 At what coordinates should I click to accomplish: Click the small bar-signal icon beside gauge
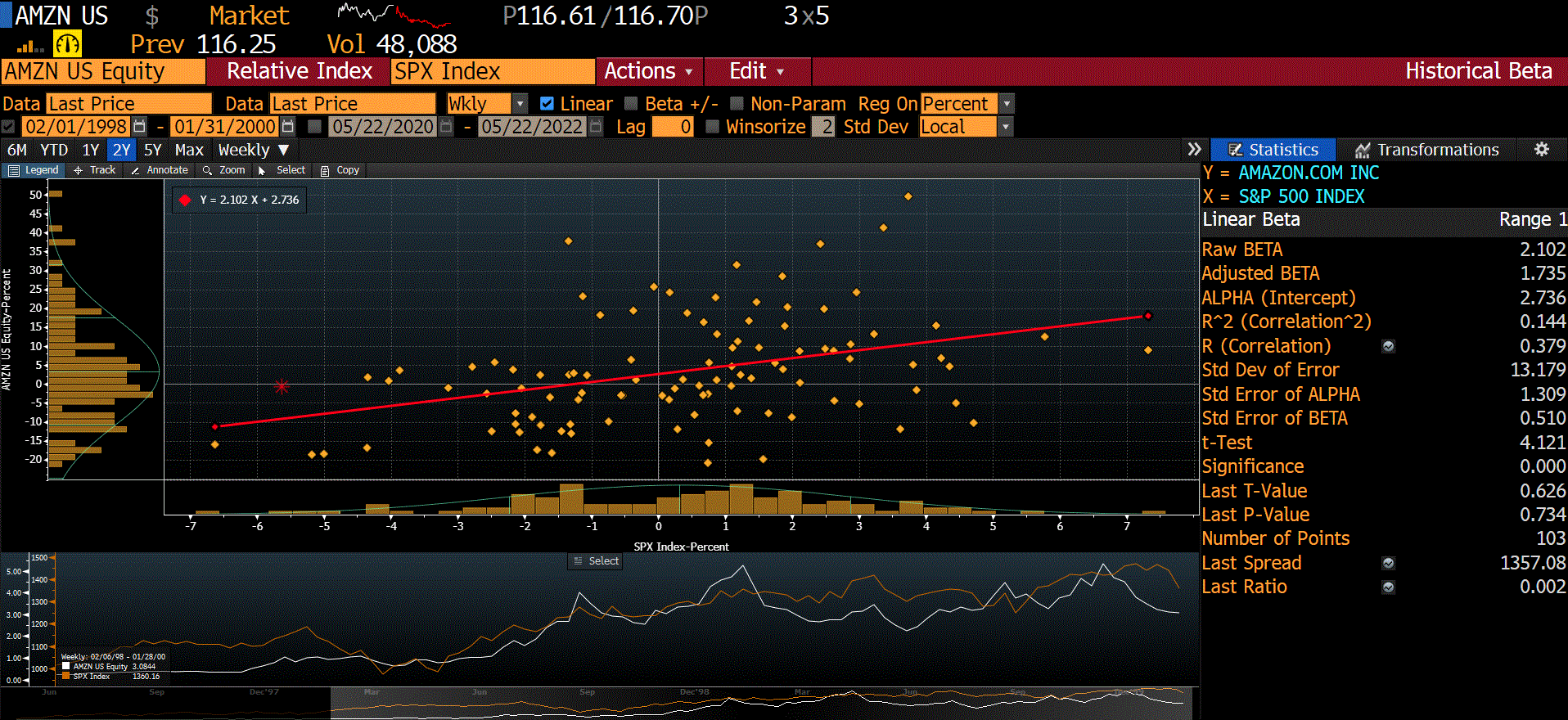[30, 47]
